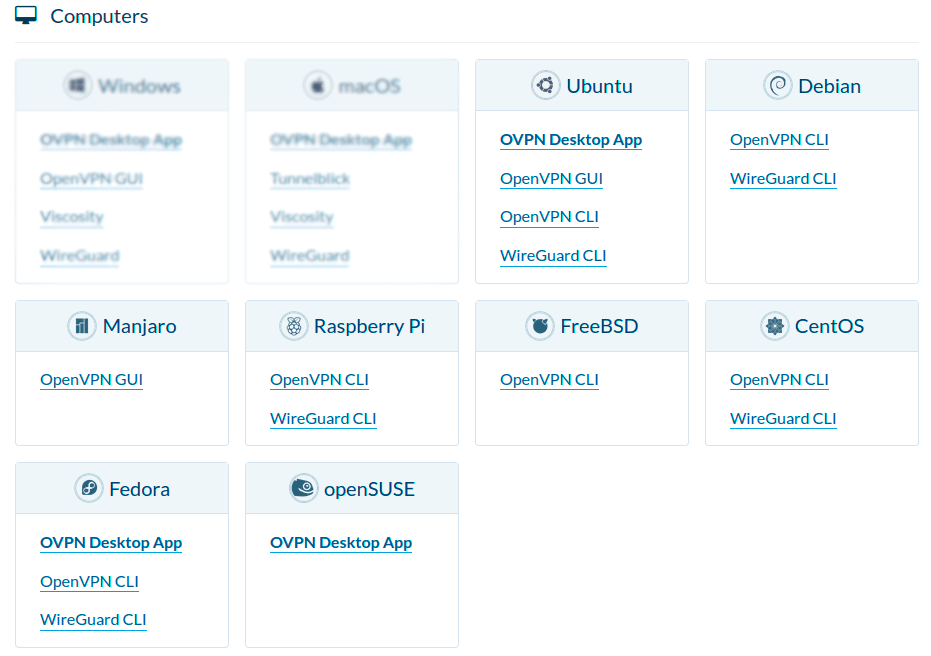
Task: Click the Raspberry Pi heading text
Action: click(x=369, y=327)
